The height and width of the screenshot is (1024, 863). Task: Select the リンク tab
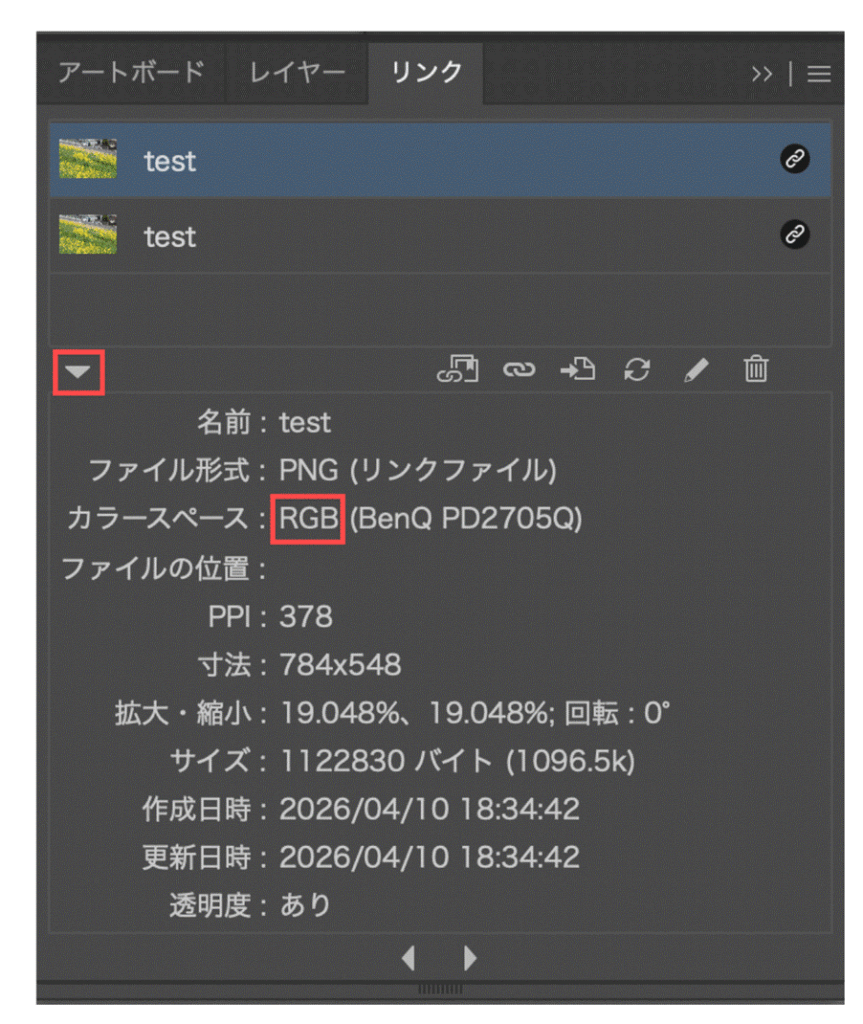click(426, 72)
